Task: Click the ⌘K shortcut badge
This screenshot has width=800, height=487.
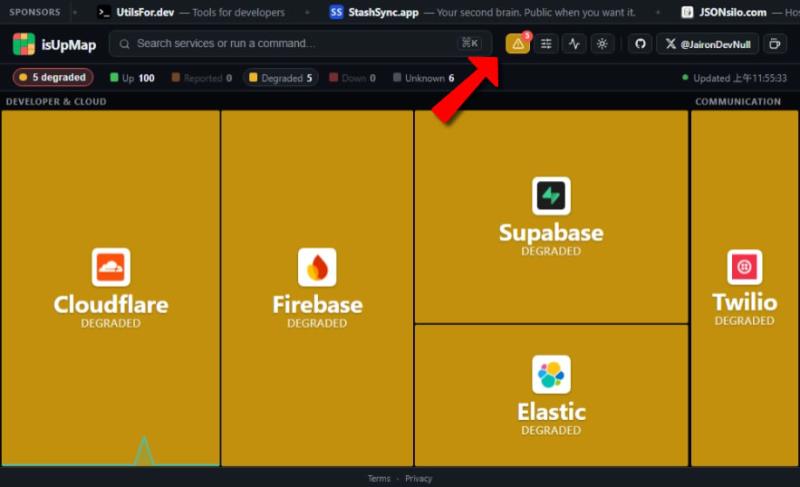Action: point(470,43)
